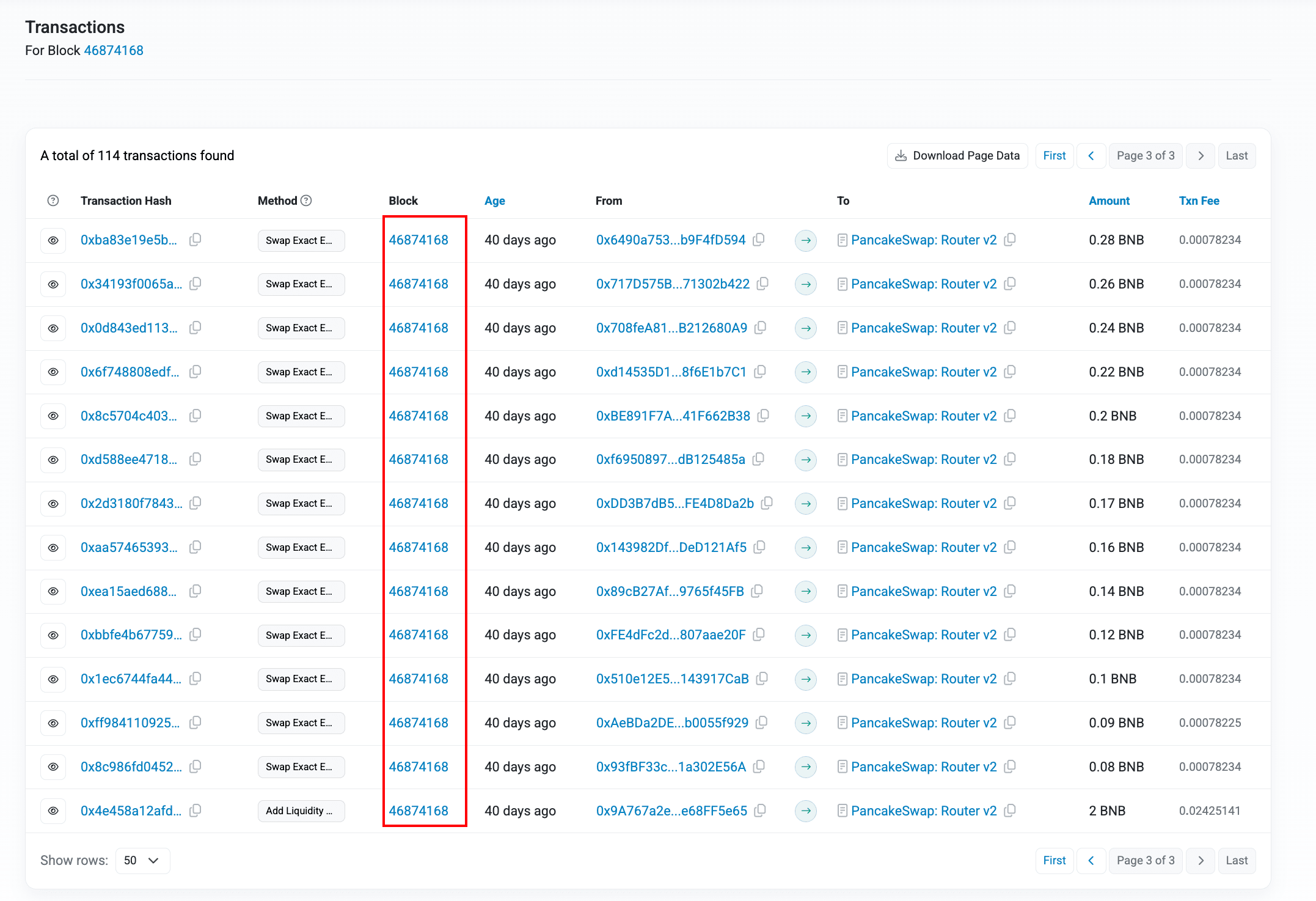Toggle eye preview for 0x34193f0065a transaction
Viewport: 1316px width, 901px height.
(53, 284)
